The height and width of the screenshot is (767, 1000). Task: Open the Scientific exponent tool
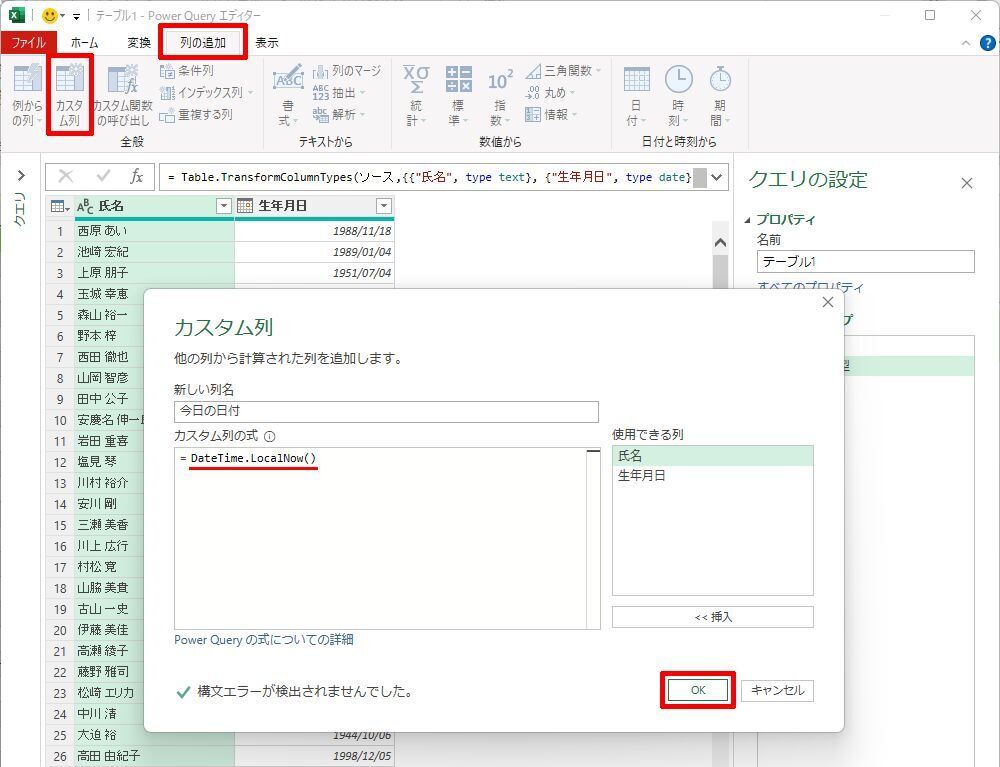point(499,95)
